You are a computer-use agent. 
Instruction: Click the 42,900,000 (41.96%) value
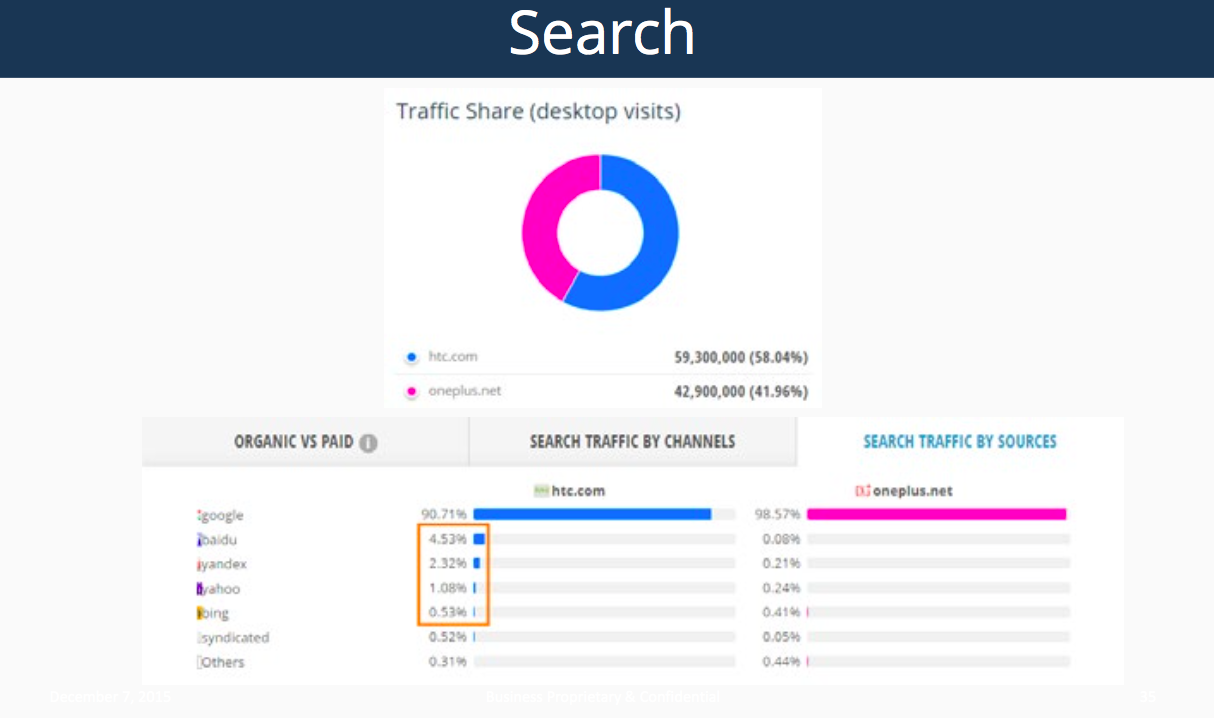coord(741,392)
